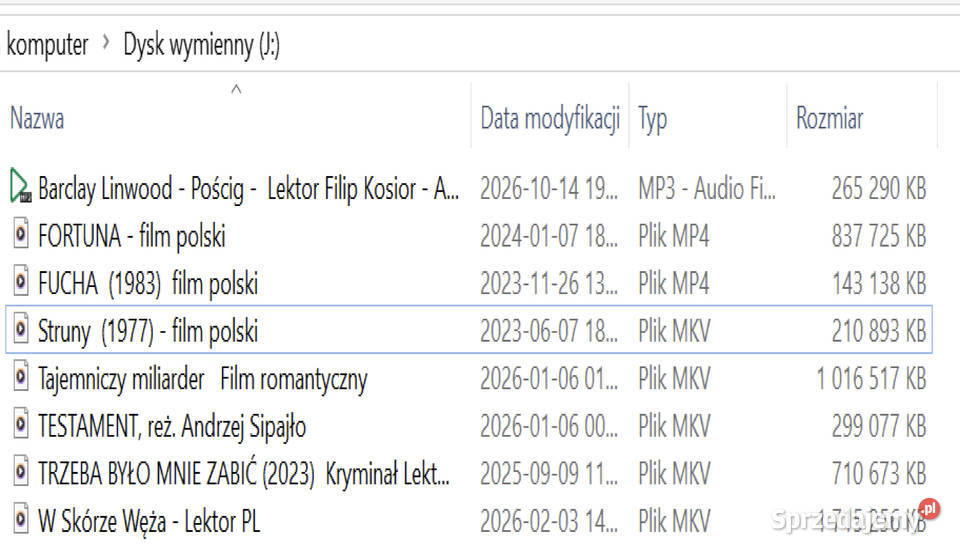The width and height of the screenshot is (960, 553).
Task: Click the date 2023-11-26 for FUCHA
Action: point(549,284)
